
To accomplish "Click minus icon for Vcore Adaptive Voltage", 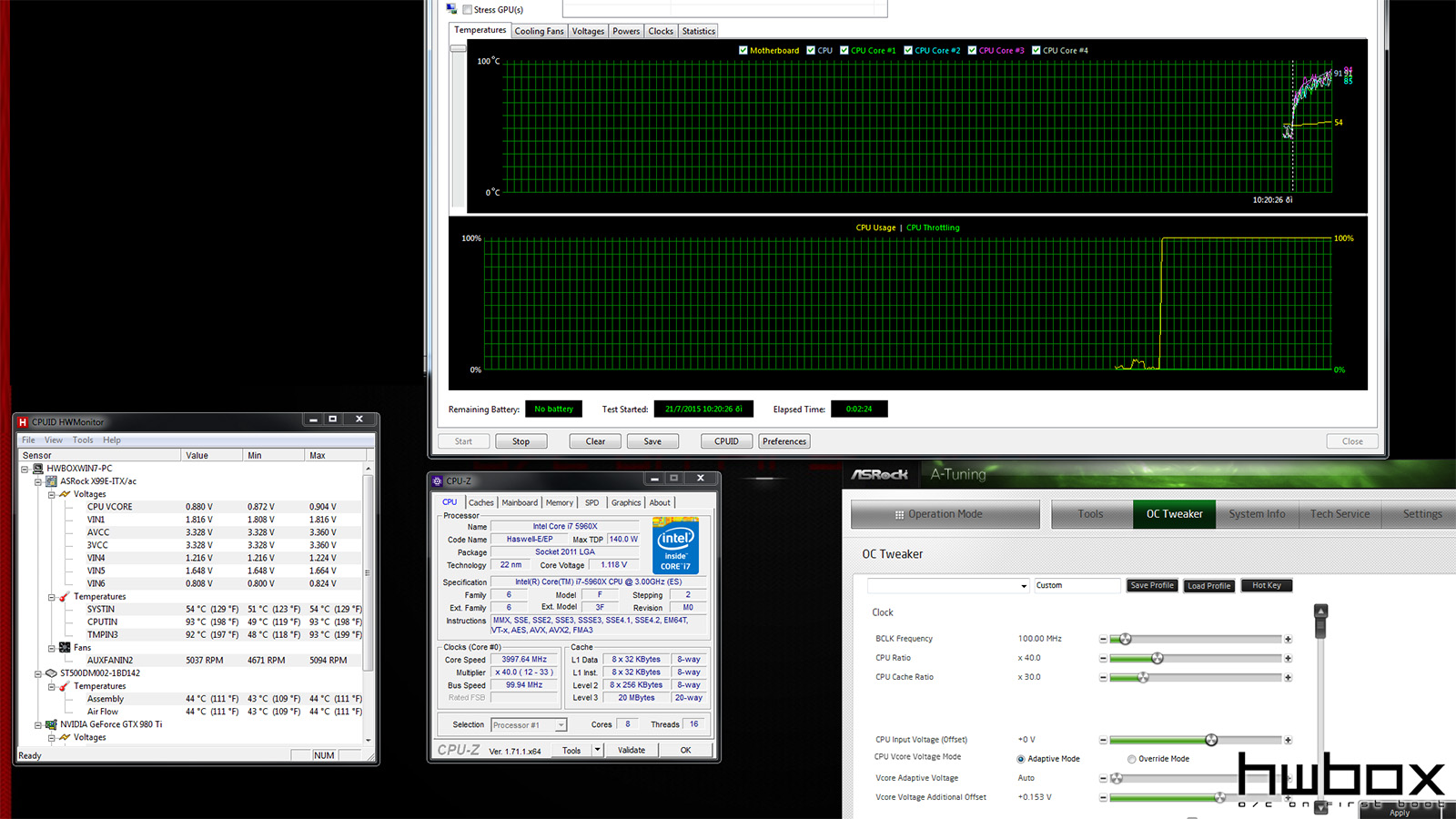I will [1103, 779].
